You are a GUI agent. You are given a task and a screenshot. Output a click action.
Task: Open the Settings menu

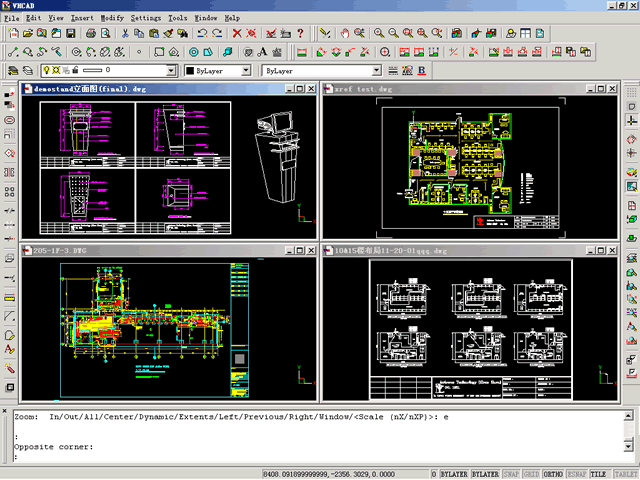pyautogui.click(x=146, y=18)
